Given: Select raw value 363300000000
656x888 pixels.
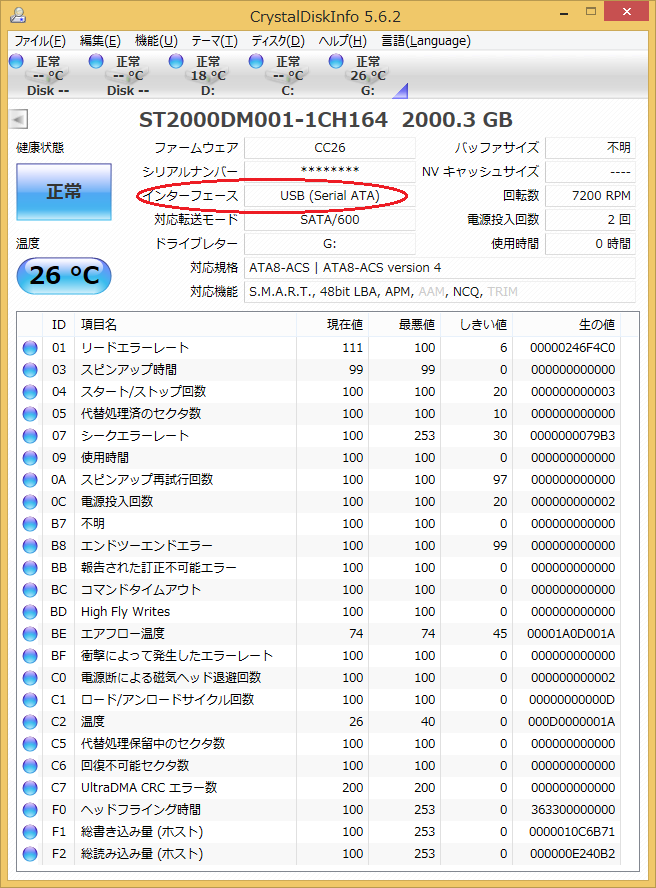Looking at the screenshot, I should [x=573, y=810].
